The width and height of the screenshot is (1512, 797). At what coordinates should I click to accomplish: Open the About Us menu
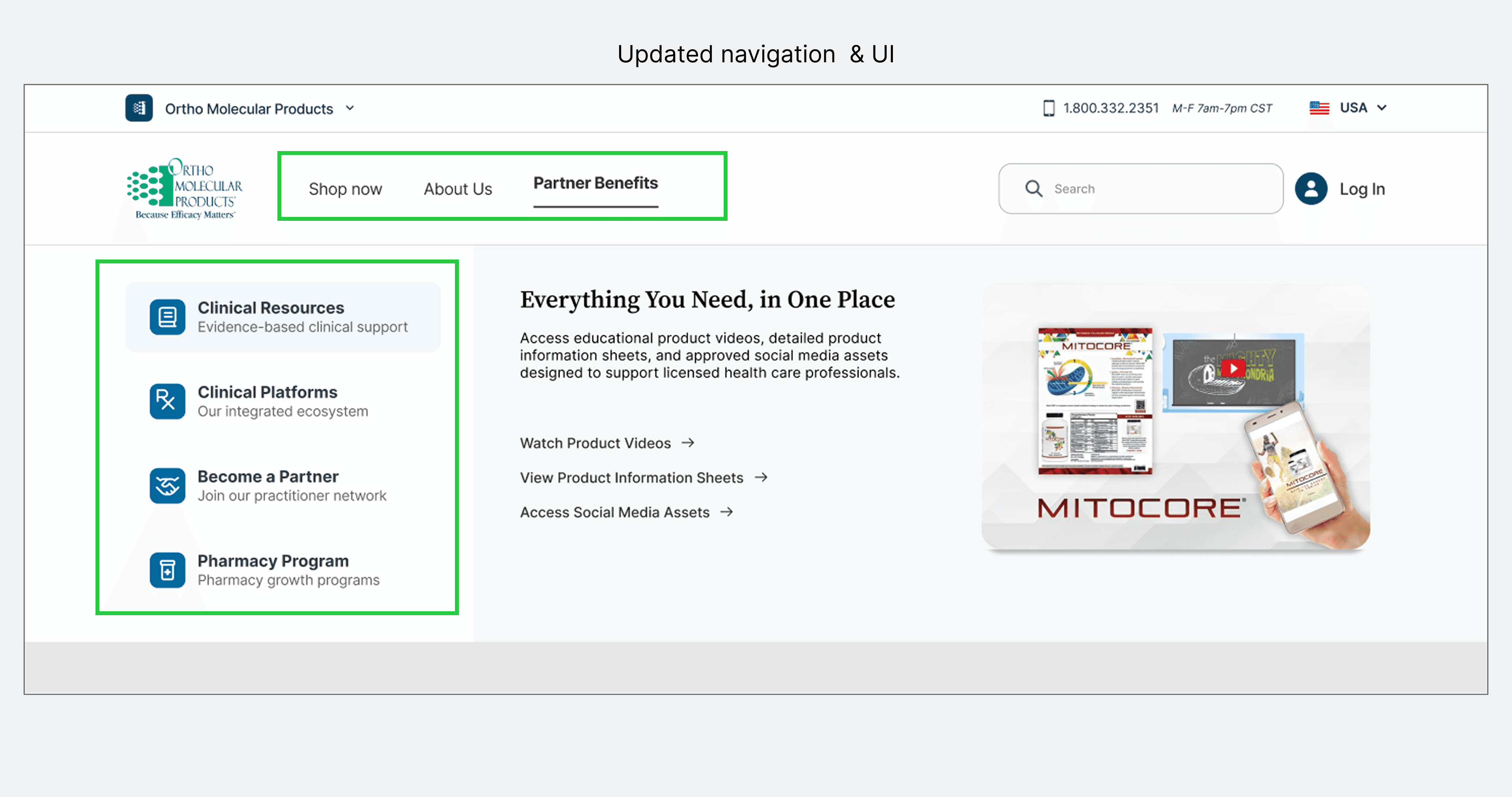point(458,189)
